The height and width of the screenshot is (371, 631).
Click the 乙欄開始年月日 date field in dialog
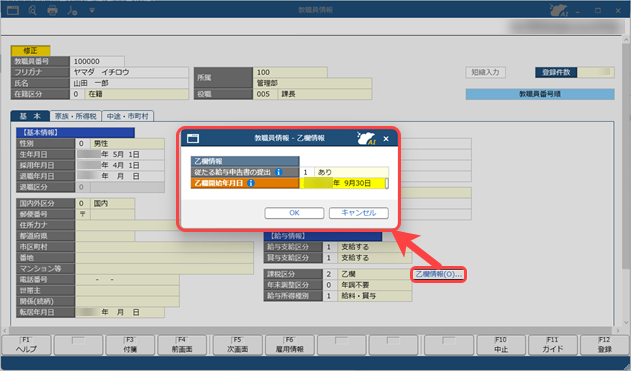(344, 183)
